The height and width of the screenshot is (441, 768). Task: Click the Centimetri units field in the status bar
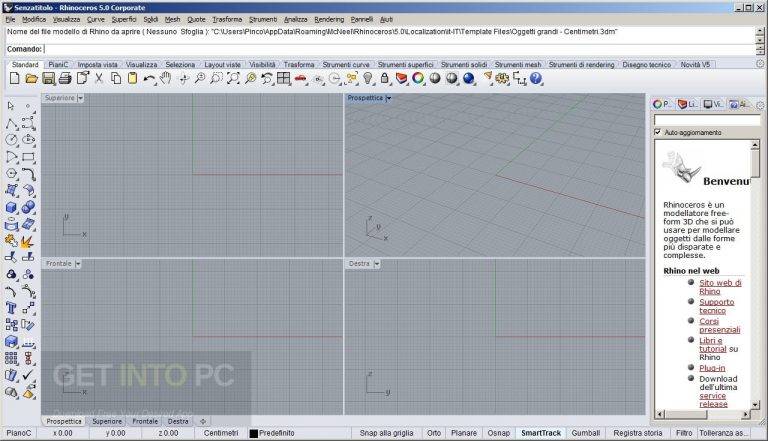[x=221, y=433]
